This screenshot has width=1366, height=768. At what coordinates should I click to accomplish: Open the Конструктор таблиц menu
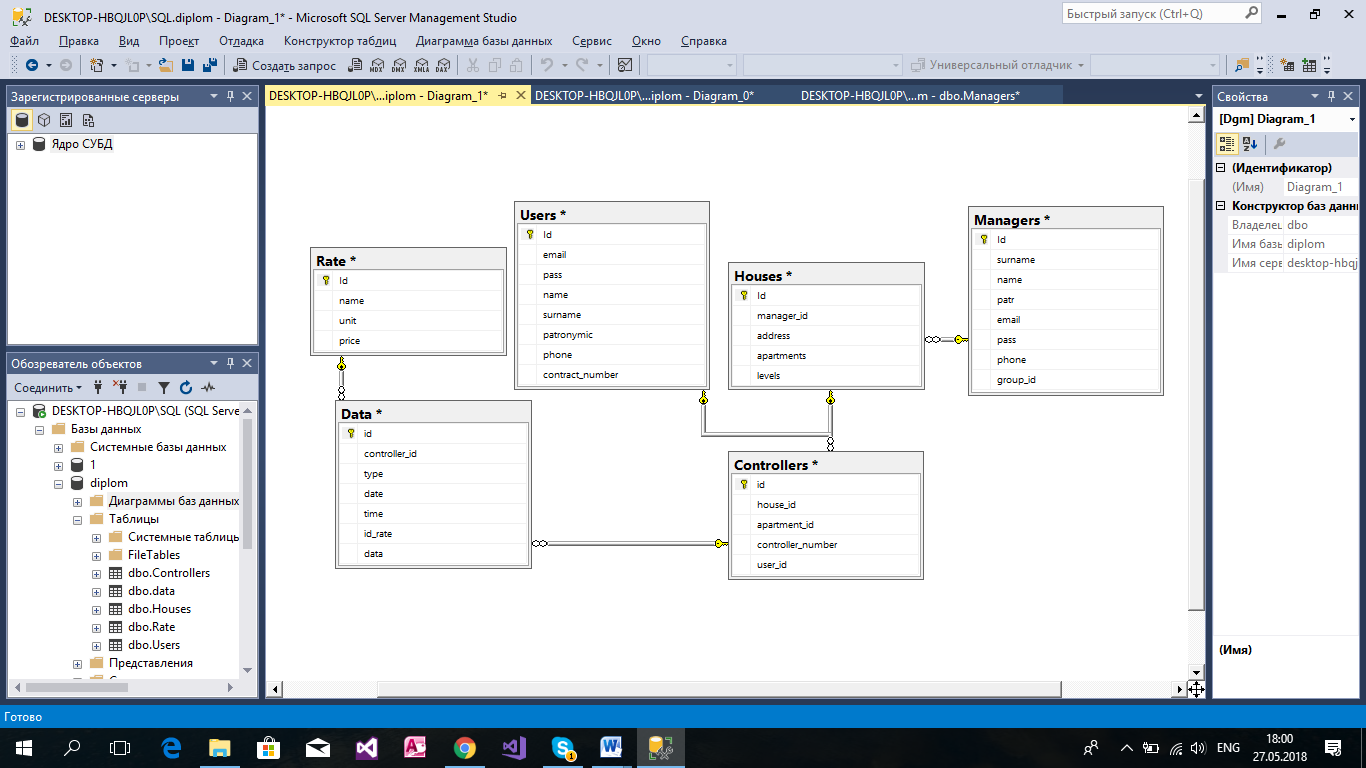[340, 41]
